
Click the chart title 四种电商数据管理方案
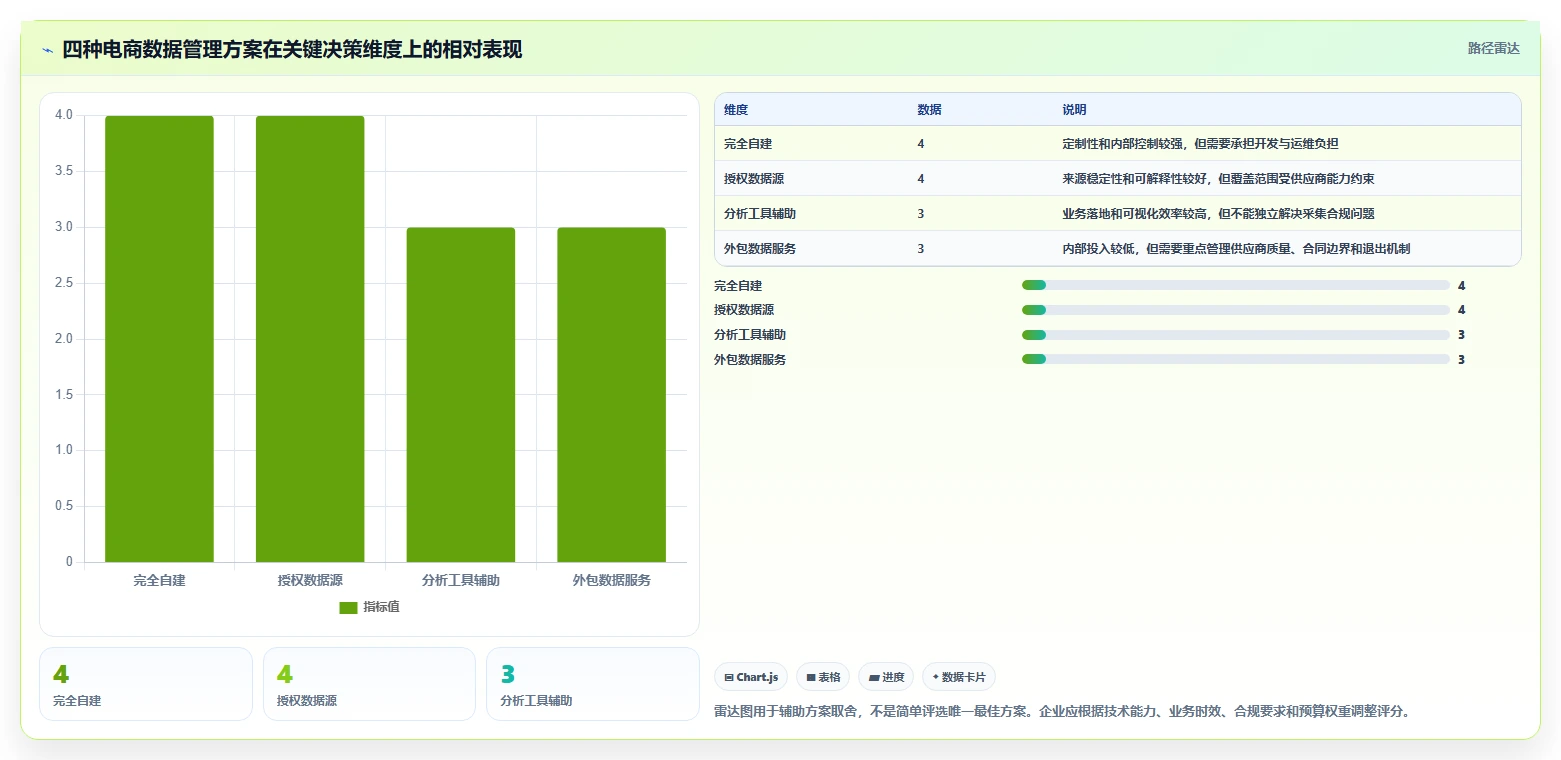[292, 49]
